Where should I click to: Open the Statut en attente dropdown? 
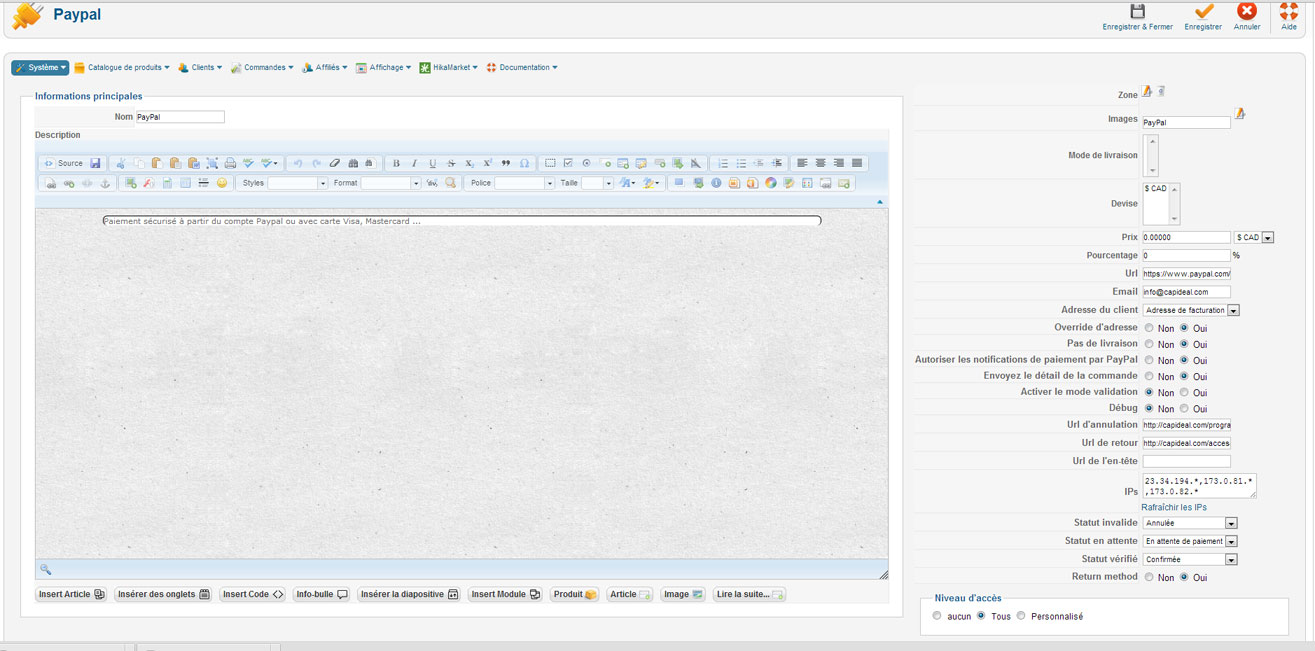[1190, 541]
